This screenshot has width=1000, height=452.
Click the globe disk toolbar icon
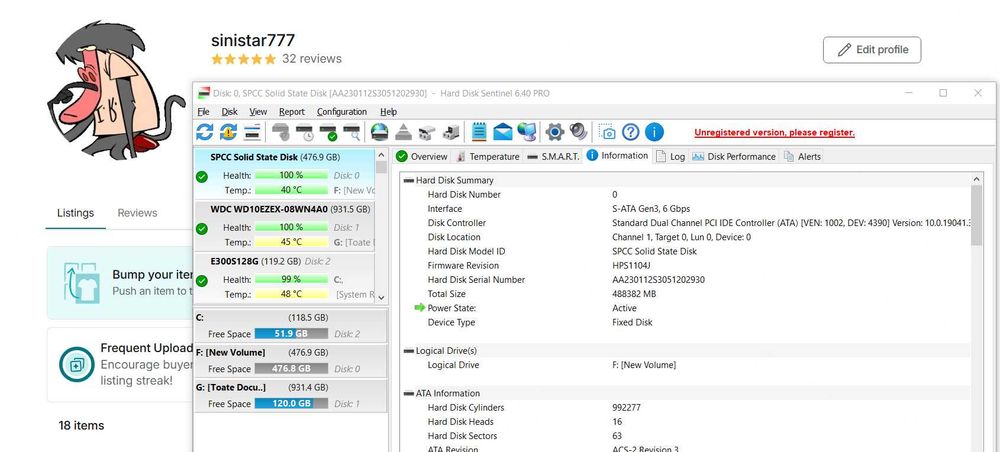point(379,132)
